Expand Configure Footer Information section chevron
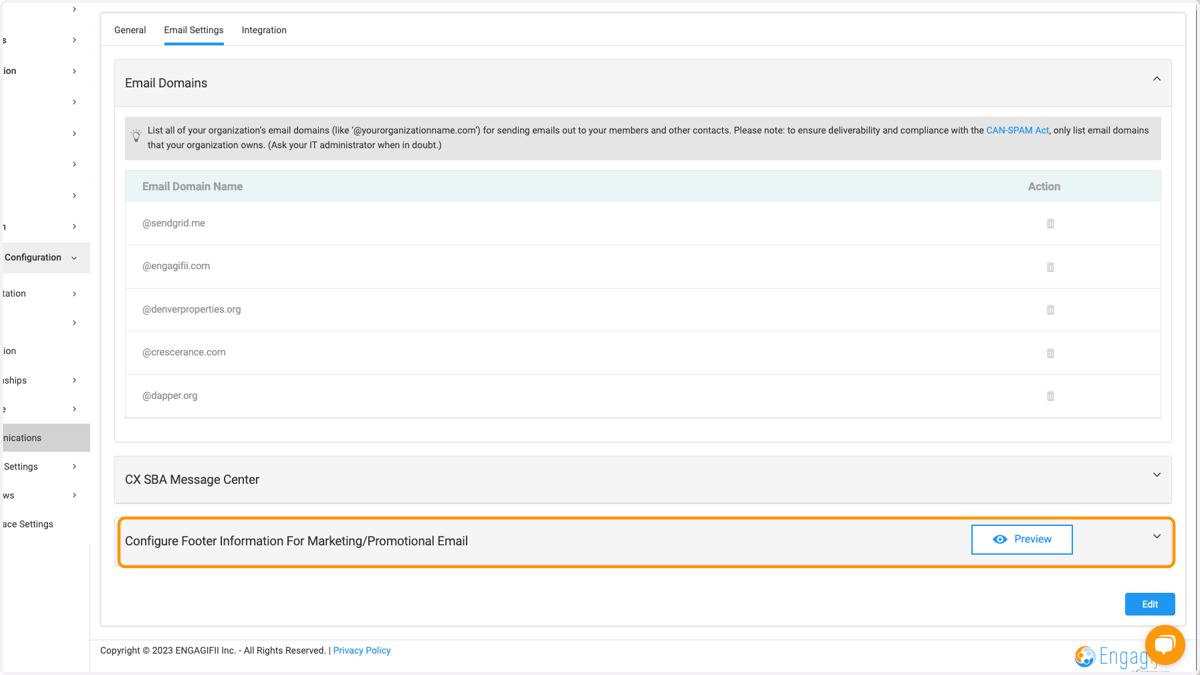Screen dimensions: 1200x675 click(x=1157, y=537)
